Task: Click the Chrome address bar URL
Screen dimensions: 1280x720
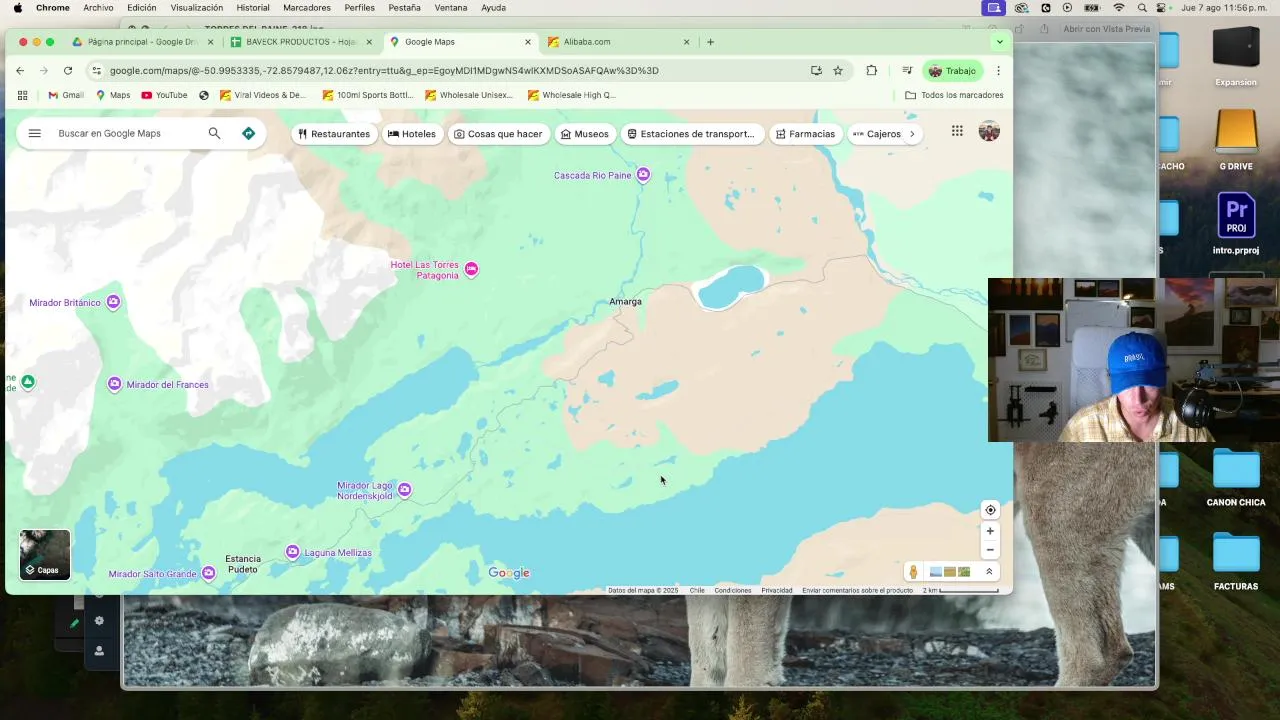Action: click(384, 70)
